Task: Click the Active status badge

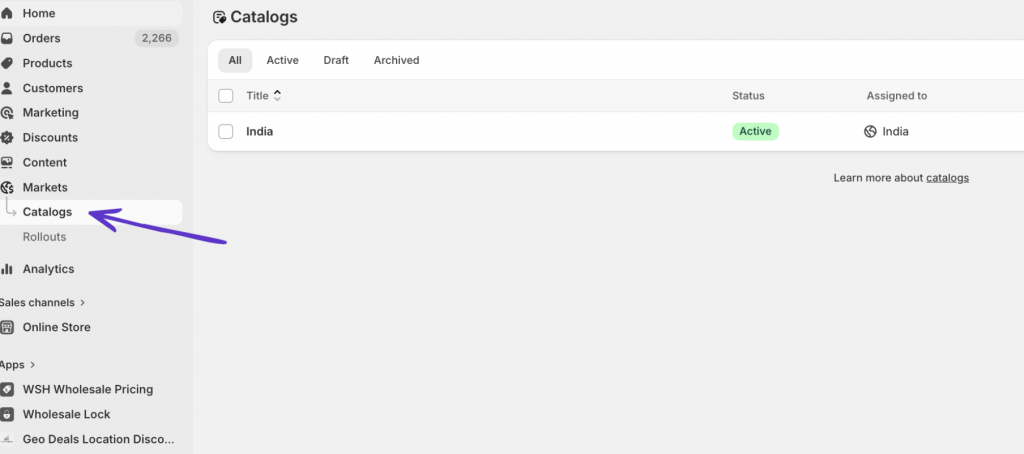Action: pyautogui.click(x=755, y=131)
